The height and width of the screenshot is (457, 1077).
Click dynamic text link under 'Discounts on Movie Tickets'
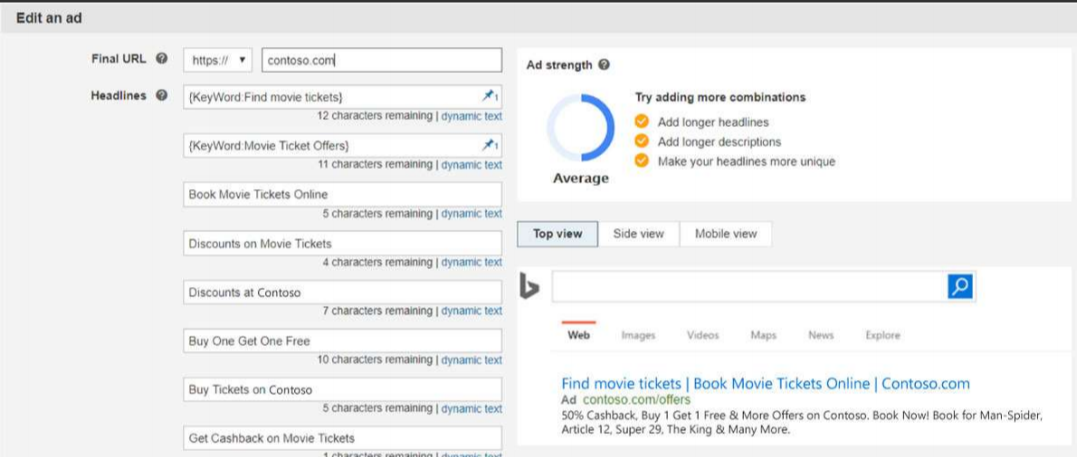pyautogui.click(x=471, y=263)
